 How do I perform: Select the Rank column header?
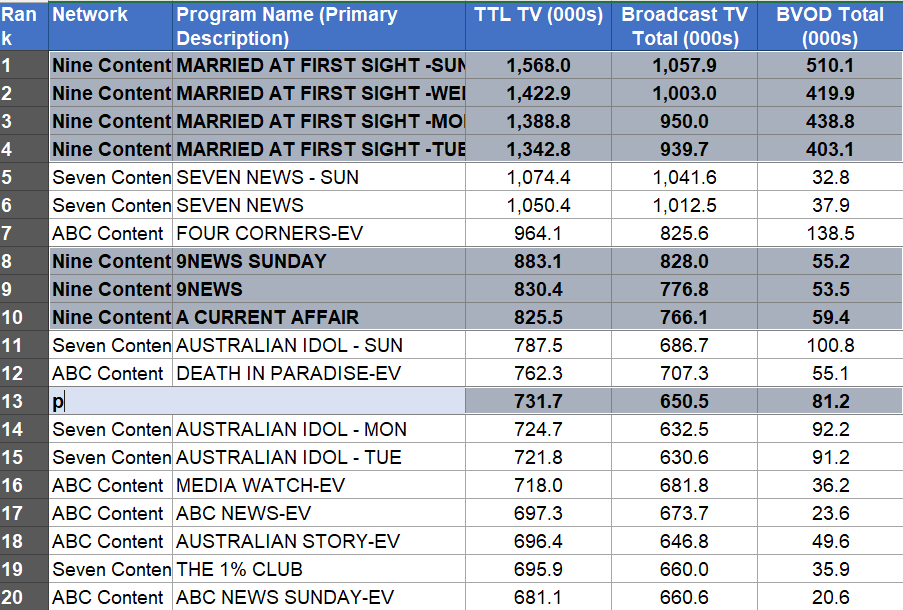click(x=23, y=27)
